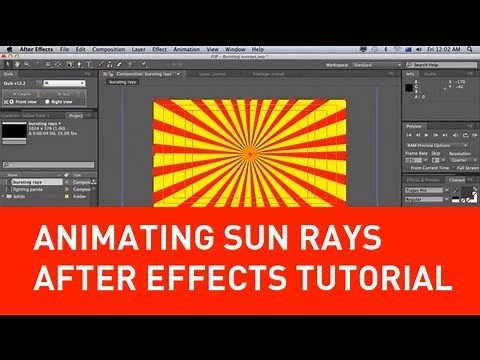Image resolution: width=480 pixels, height=360 pixels.
Task: Open the RAM Preview Options dropdown
Action: pyautogui.click(x=437, y=145)
